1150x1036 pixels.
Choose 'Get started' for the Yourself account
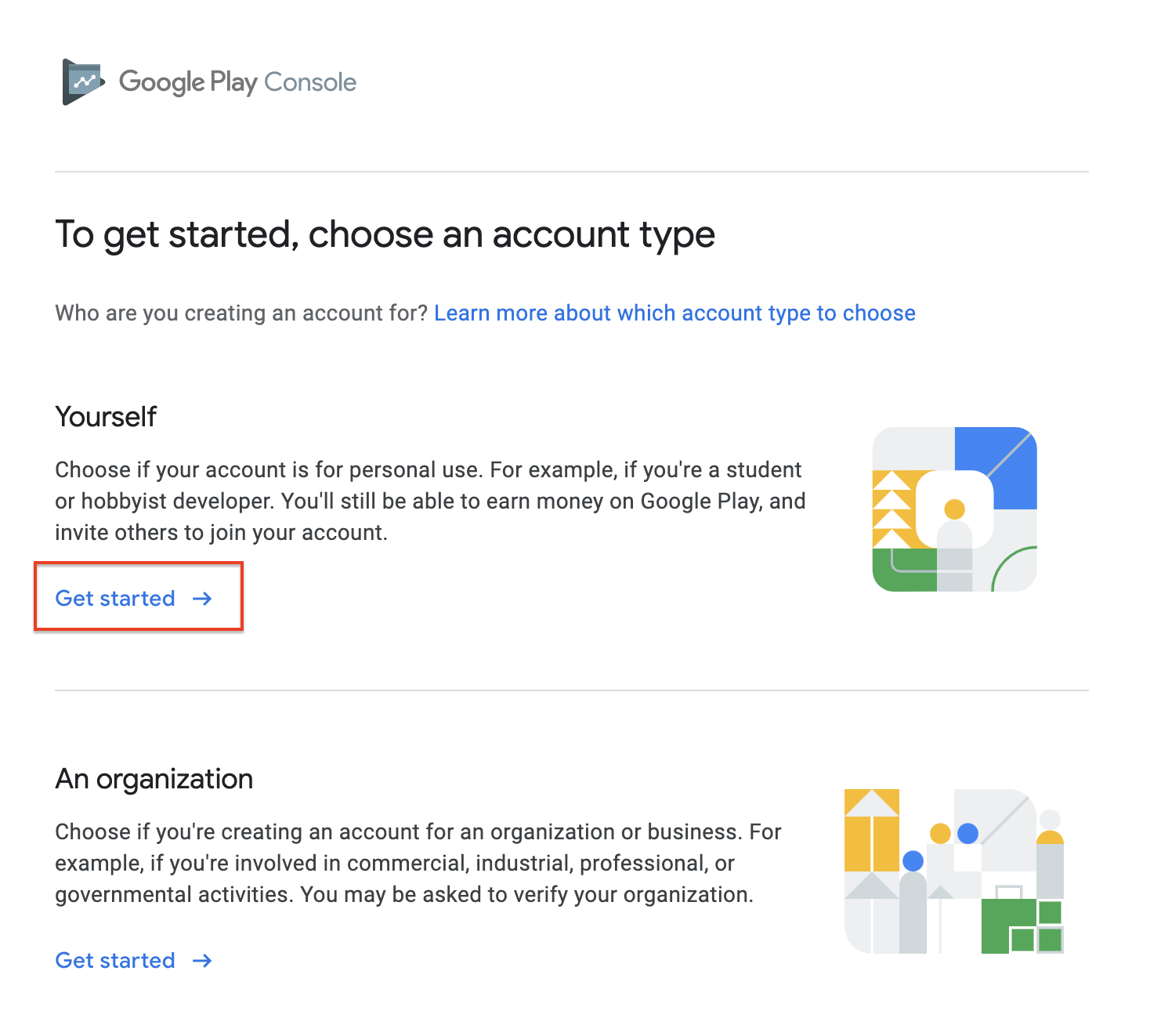coord(115,599)
